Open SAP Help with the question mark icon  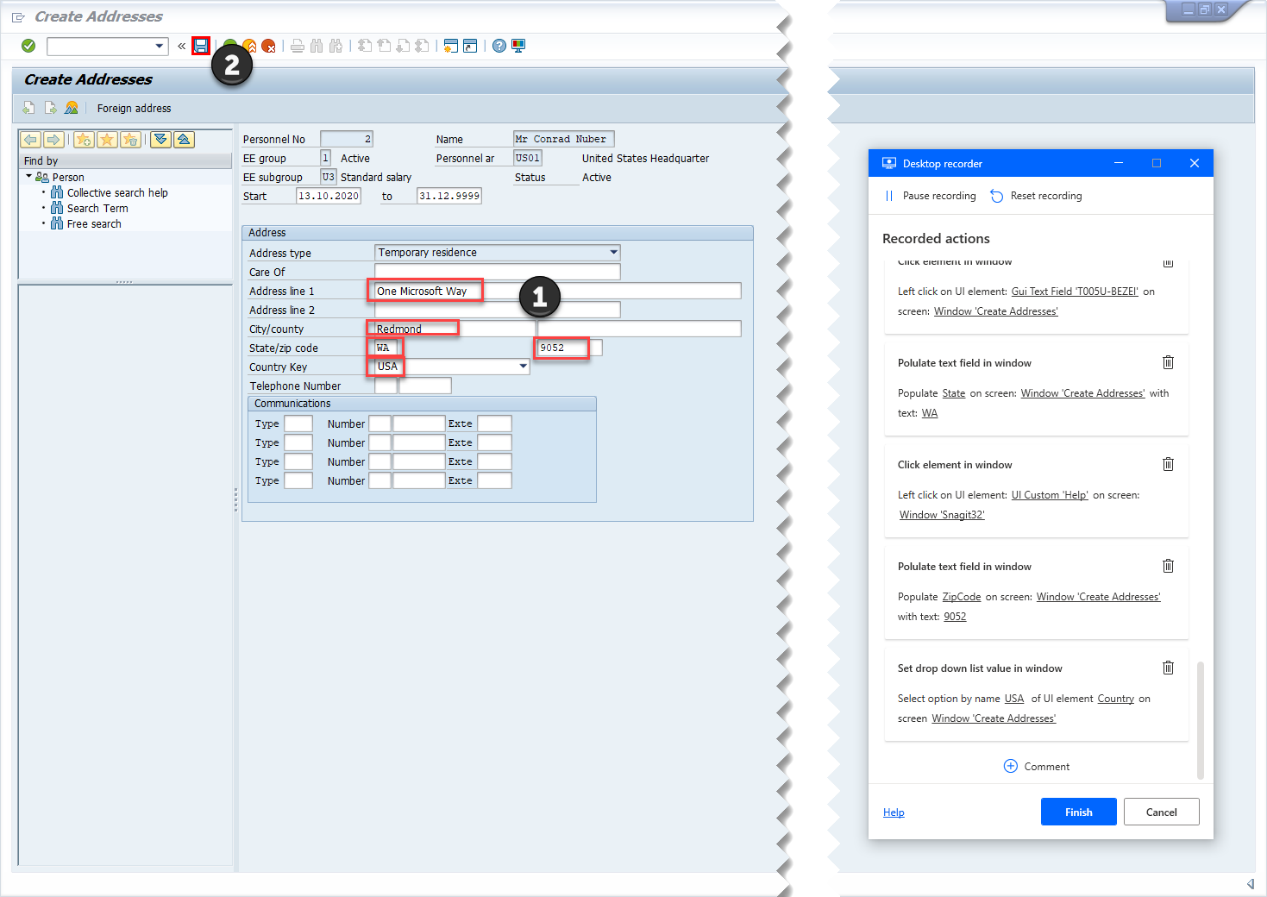tap(497, 45)
